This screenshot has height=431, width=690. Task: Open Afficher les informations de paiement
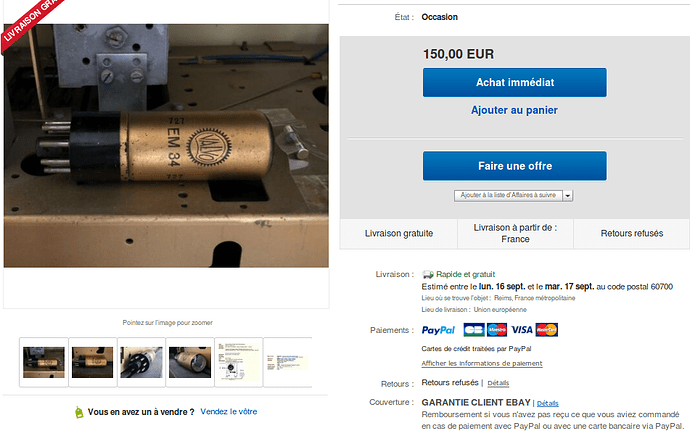[482, 363]
